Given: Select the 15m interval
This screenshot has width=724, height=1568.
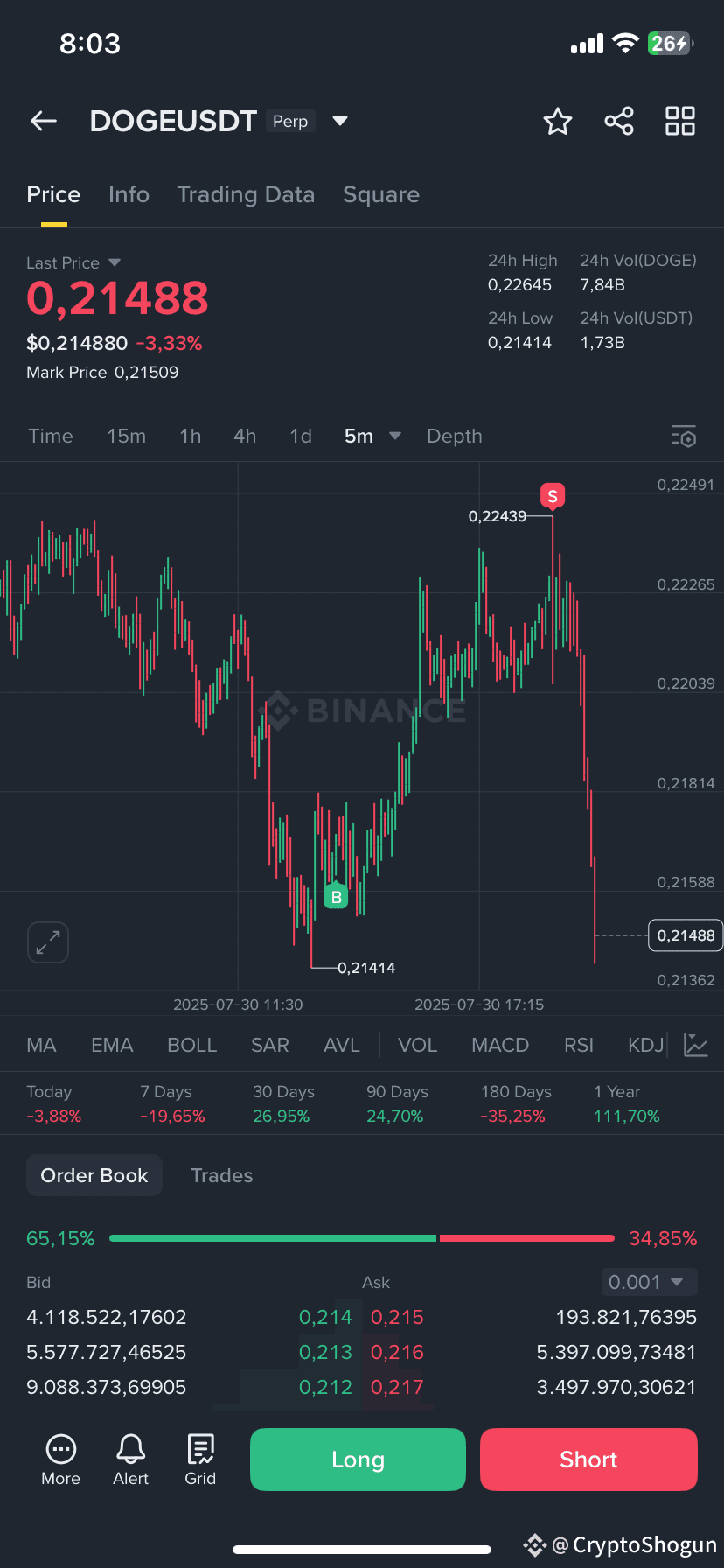Looking at the screenshot, I should coord(127,436).
